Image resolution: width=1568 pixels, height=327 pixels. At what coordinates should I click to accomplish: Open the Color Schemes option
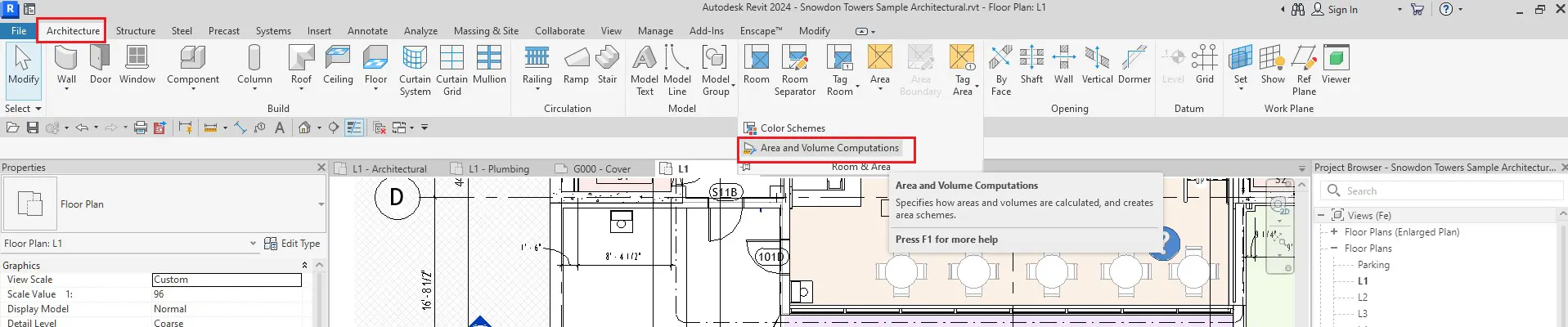pyautogui.click(x=792, y=128)
